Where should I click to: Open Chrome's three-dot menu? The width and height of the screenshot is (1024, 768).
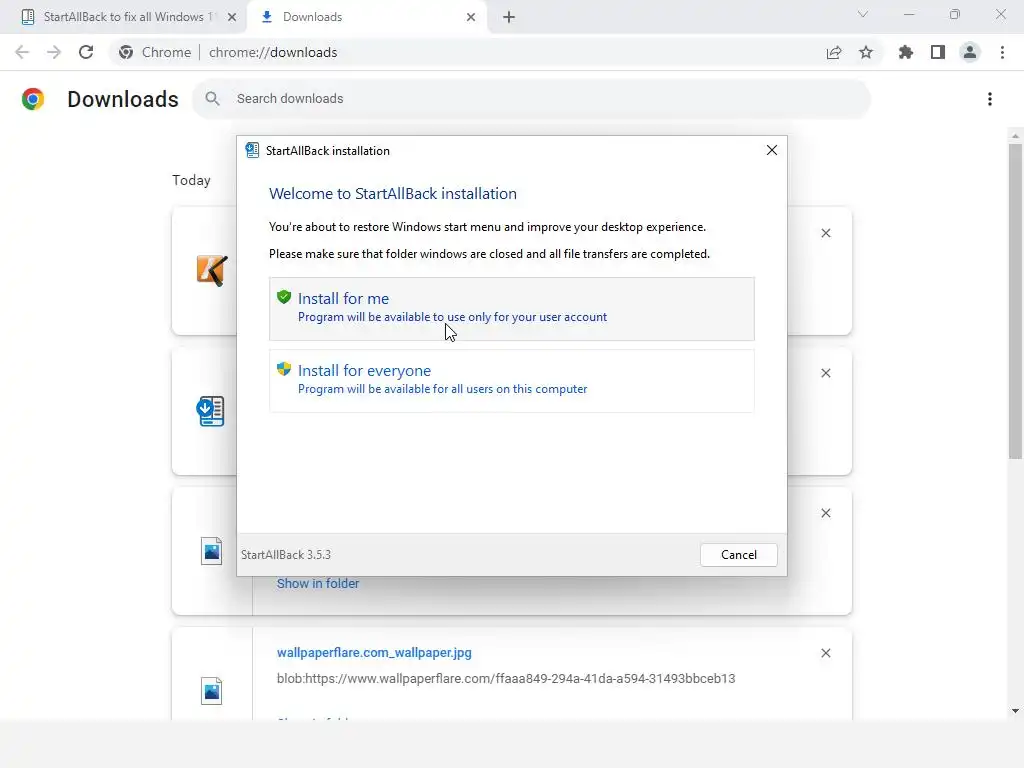[1002, 52]
